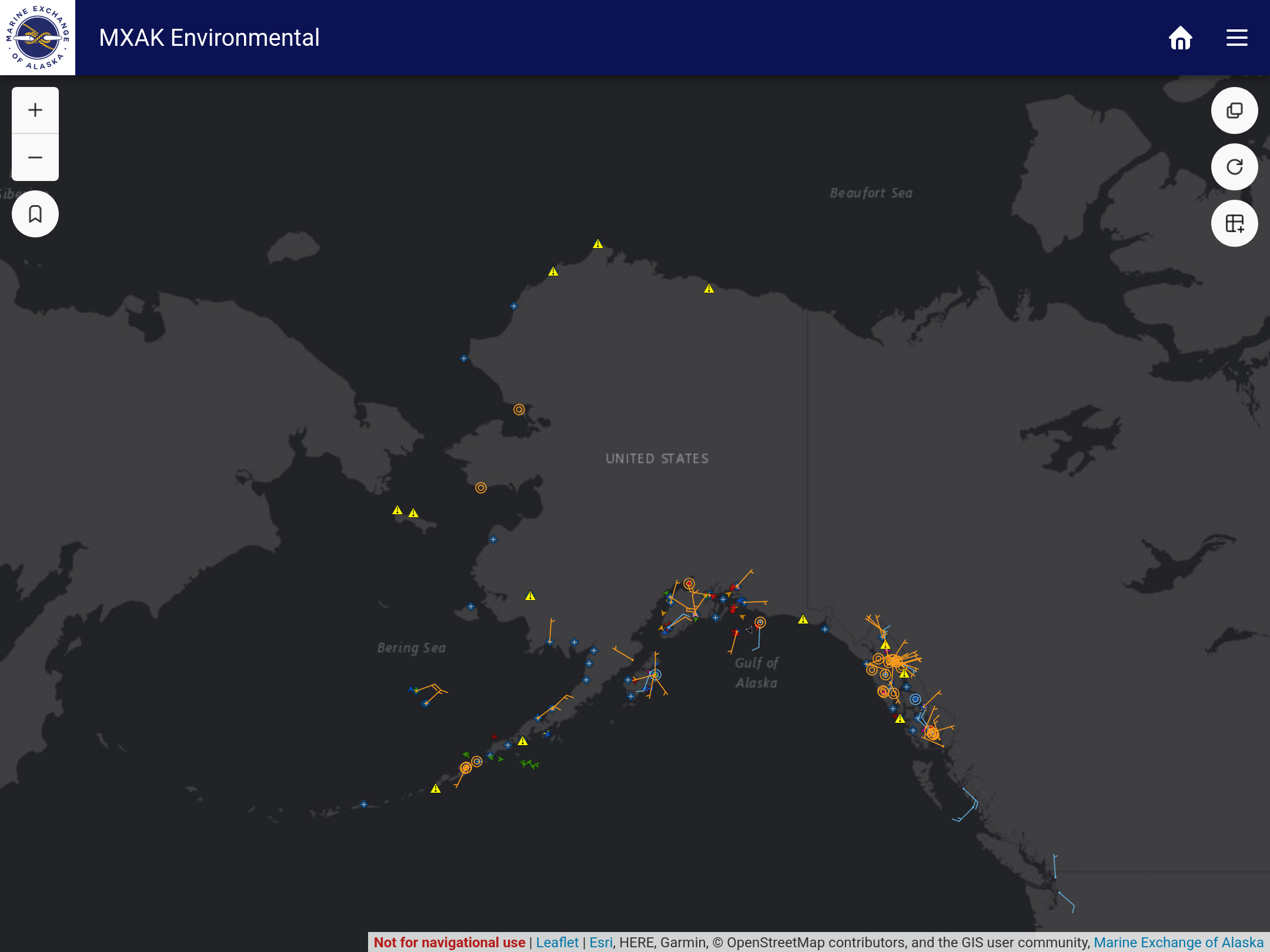Click the warning triangle on the northern Alaska coast

point(709,289)
